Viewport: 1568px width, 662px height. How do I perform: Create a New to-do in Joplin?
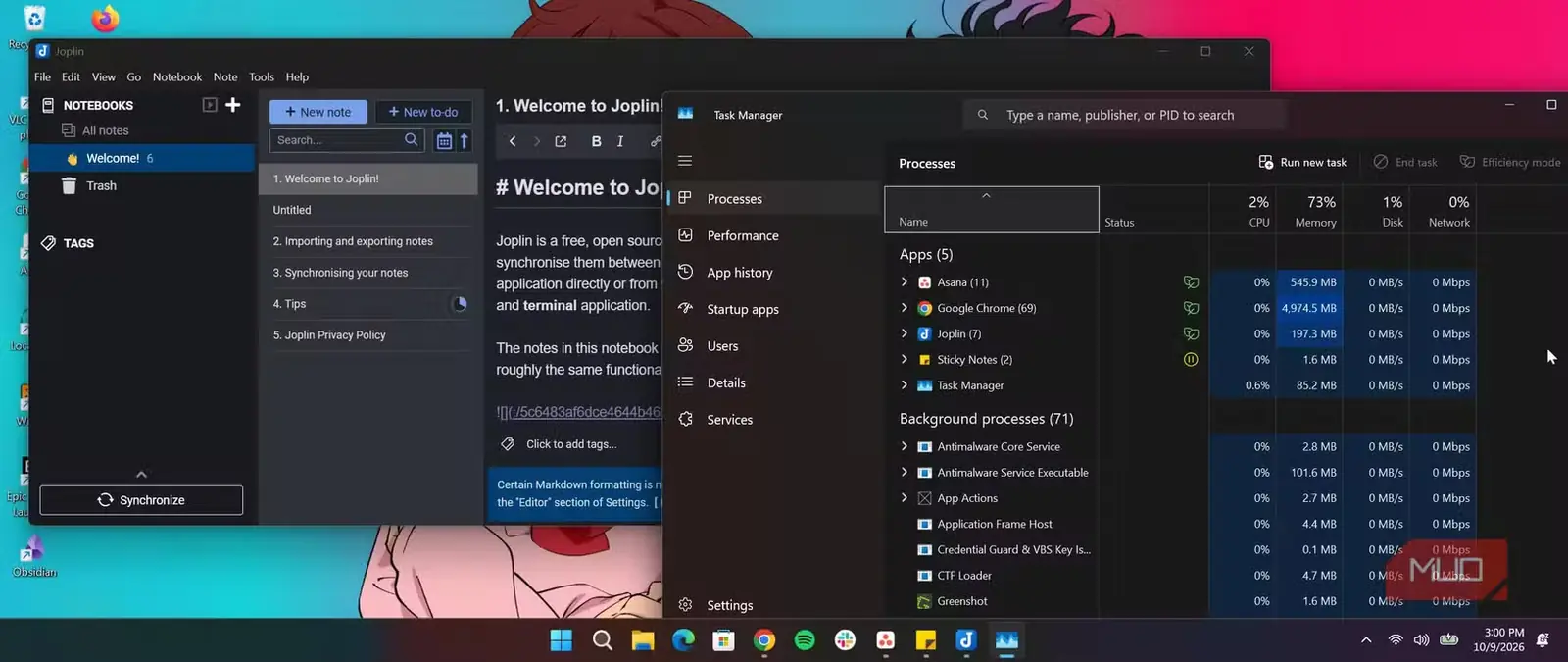(x=423, y=112)
